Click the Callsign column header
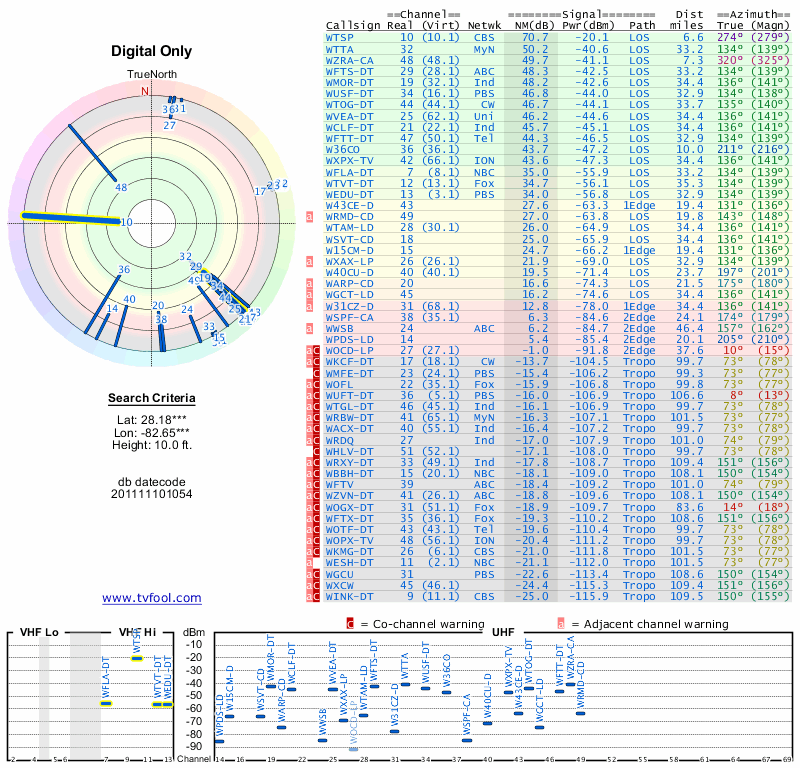 click(355, 26)
